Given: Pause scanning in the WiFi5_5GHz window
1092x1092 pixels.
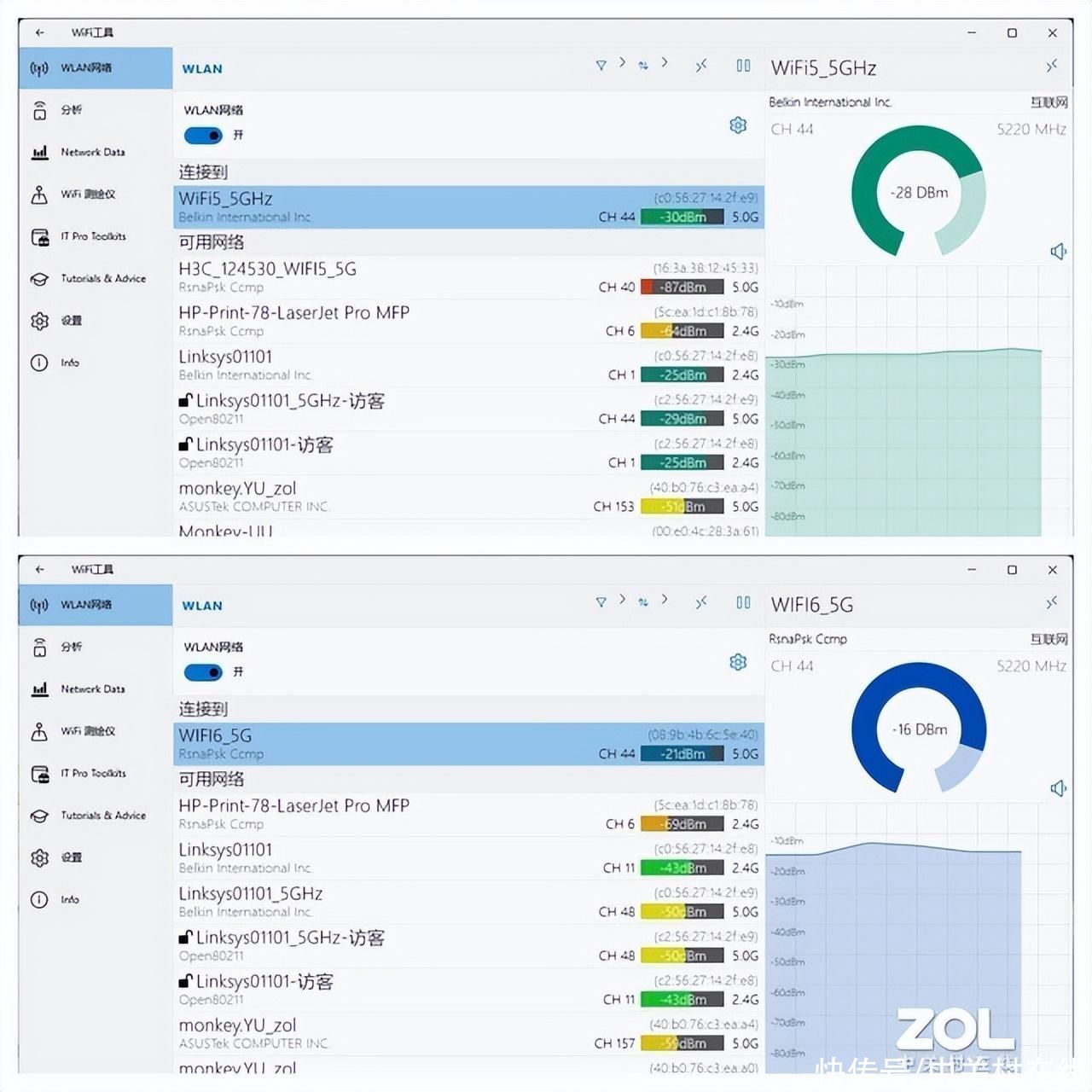Looking at the screenshot, I should (x=743, y=65).
